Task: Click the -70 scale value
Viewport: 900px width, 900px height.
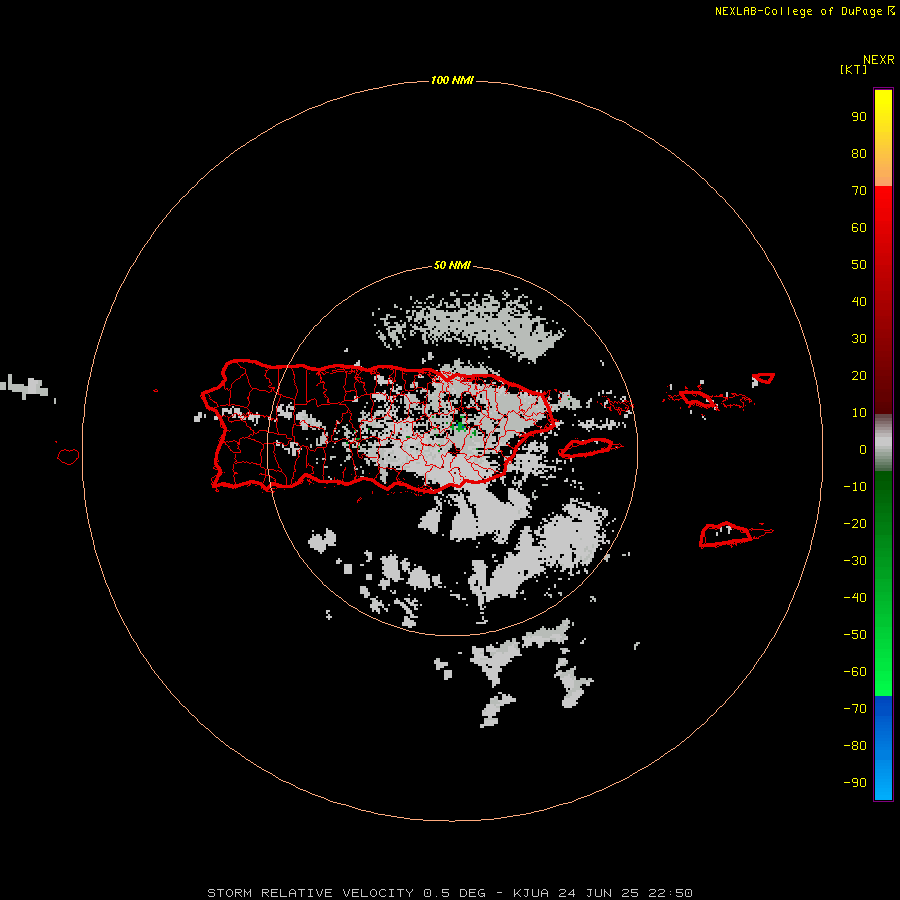Action: [x=855, y=709]
